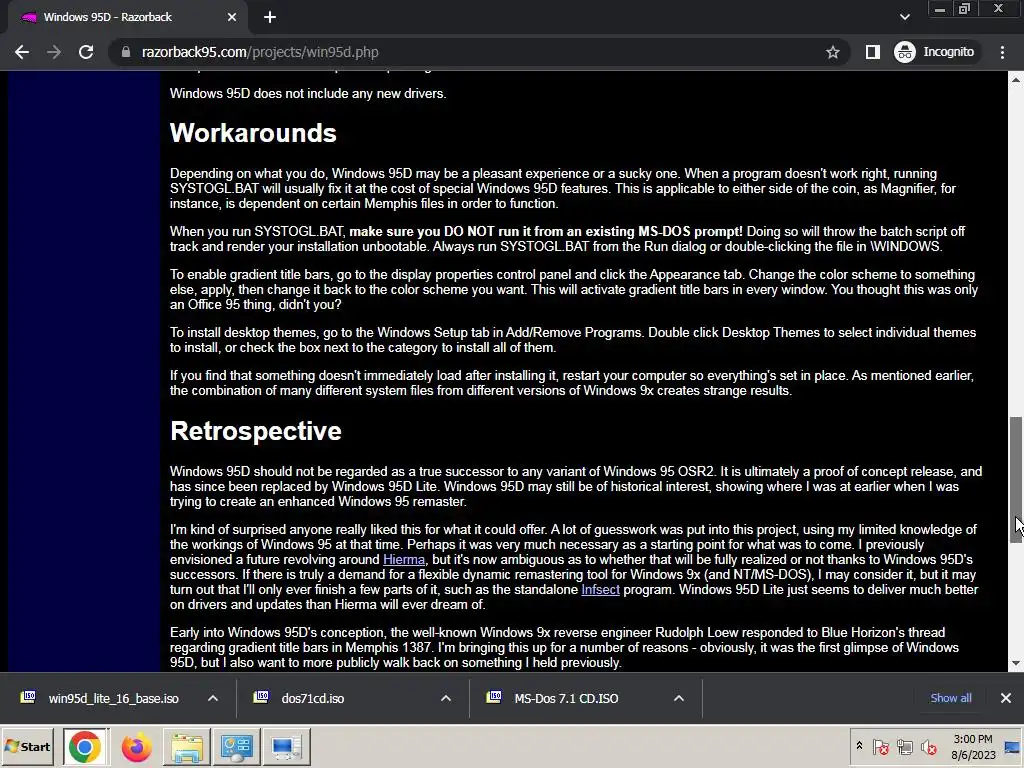Bookmark this page with the star icon
The height and width of the screenshot is (768, 1024).
coord(832,52)
